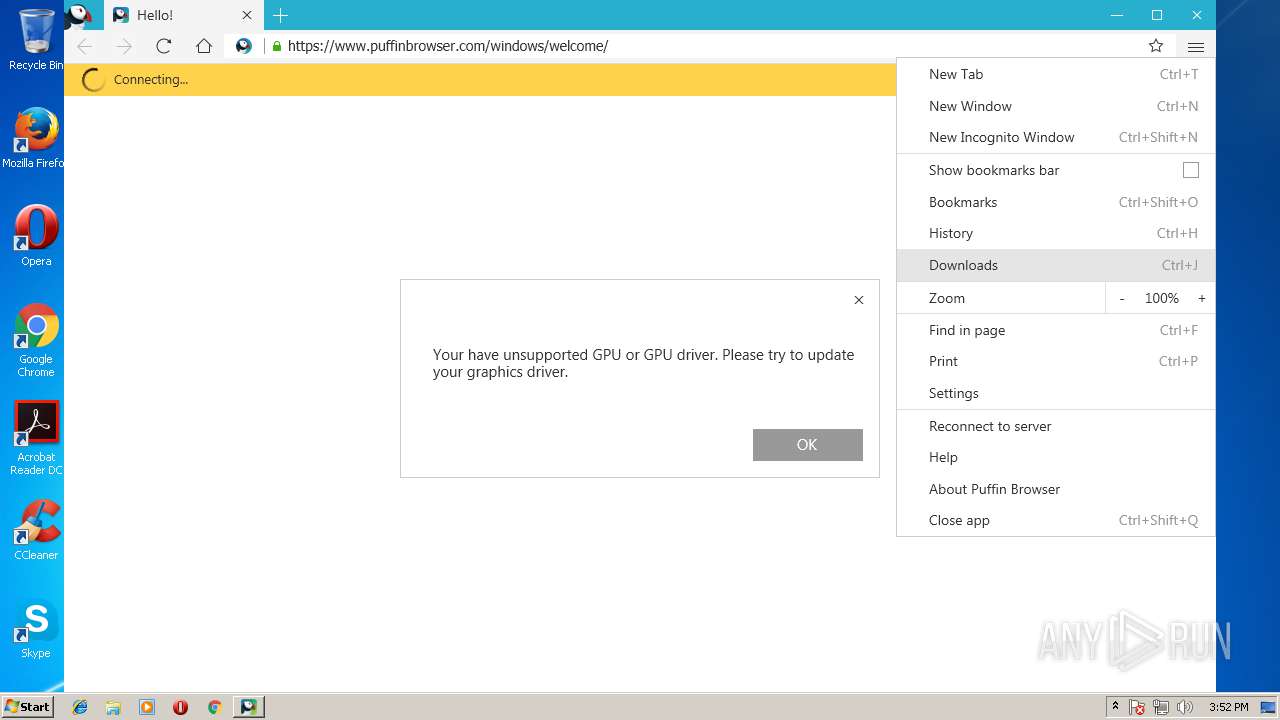Increase zoom with plus button

[x=1201, y=298]
